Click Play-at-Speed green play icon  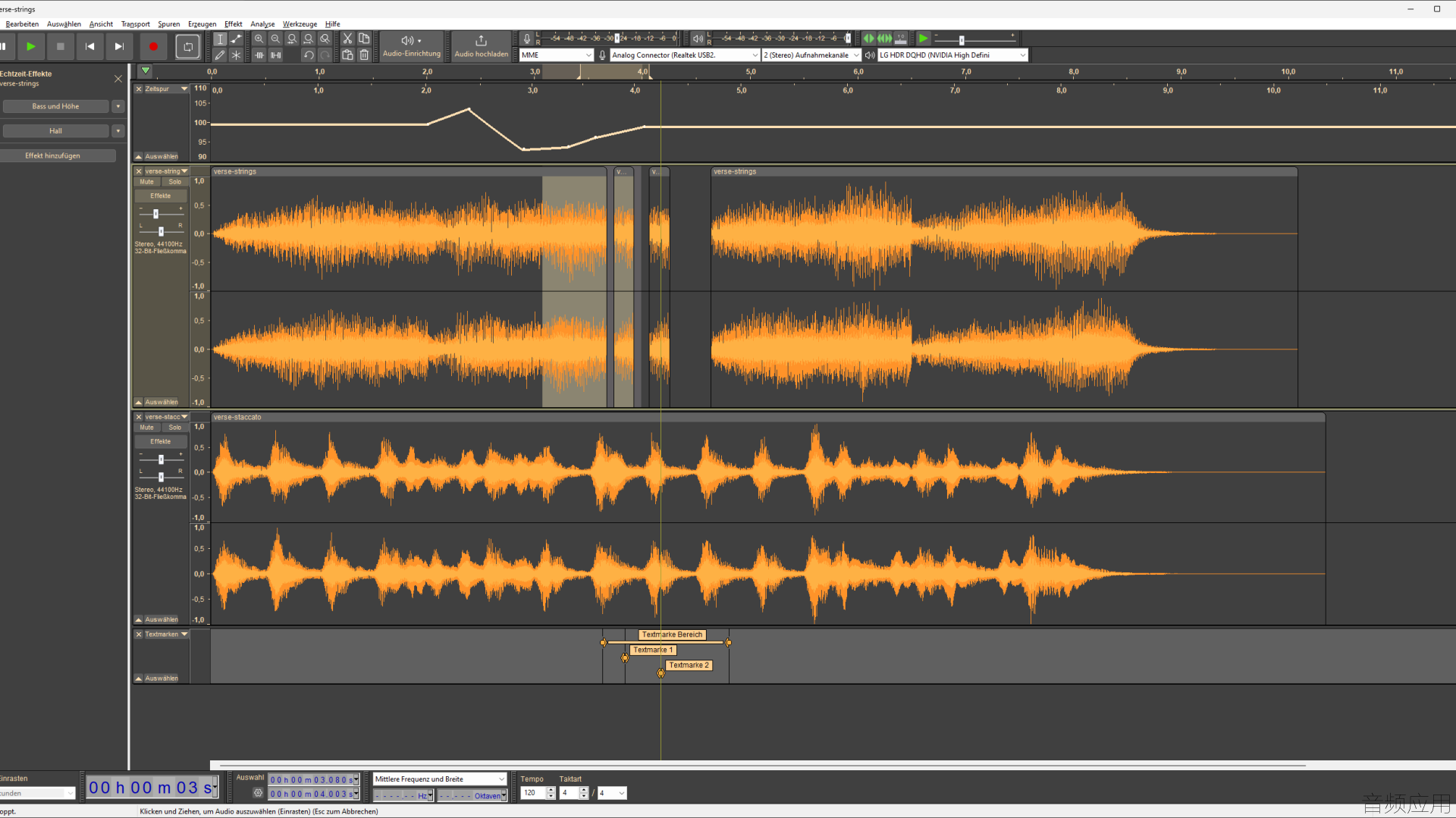[x=923, y=39]
